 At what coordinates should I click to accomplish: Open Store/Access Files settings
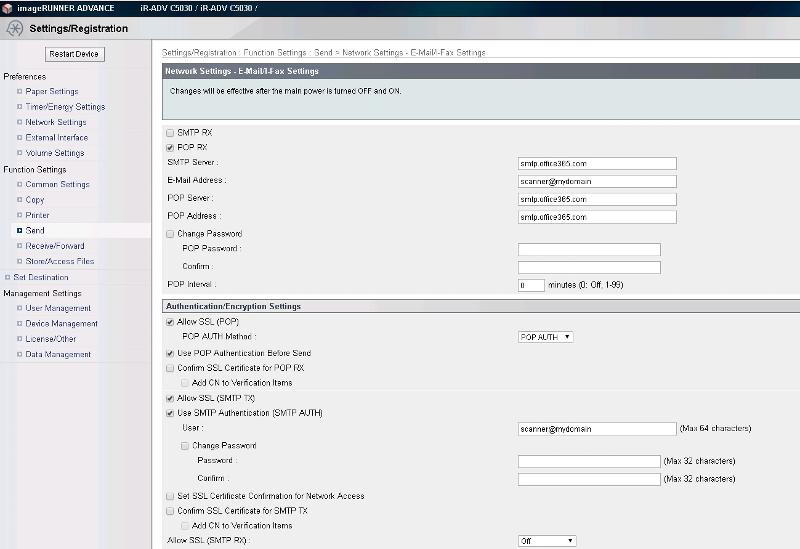60,261
